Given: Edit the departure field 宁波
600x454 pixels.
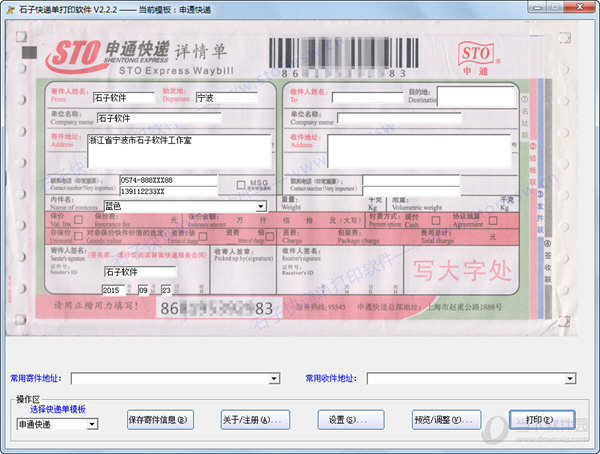Looking at the screenshot, I should [227, 98].
